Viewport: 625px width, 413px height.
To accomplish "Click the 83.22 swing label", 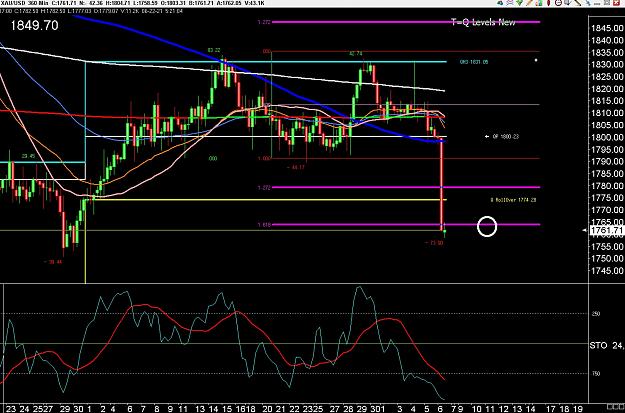I will click(214, 50).
